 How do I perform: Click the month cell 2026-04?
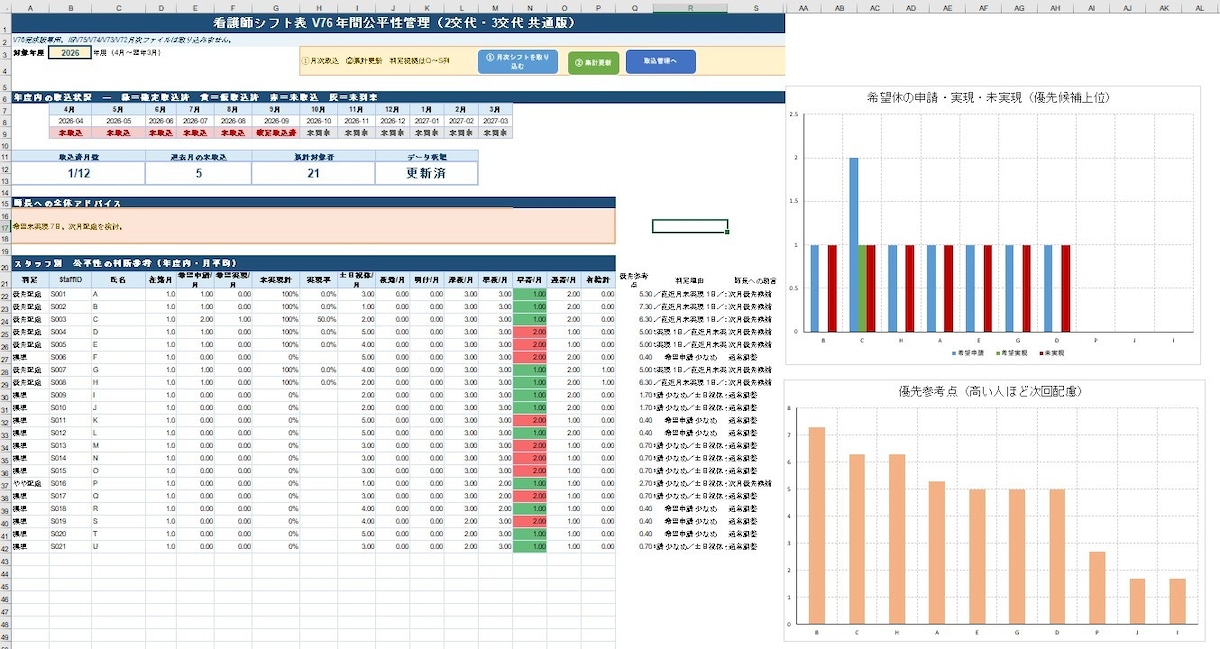[x=69, y=120]
